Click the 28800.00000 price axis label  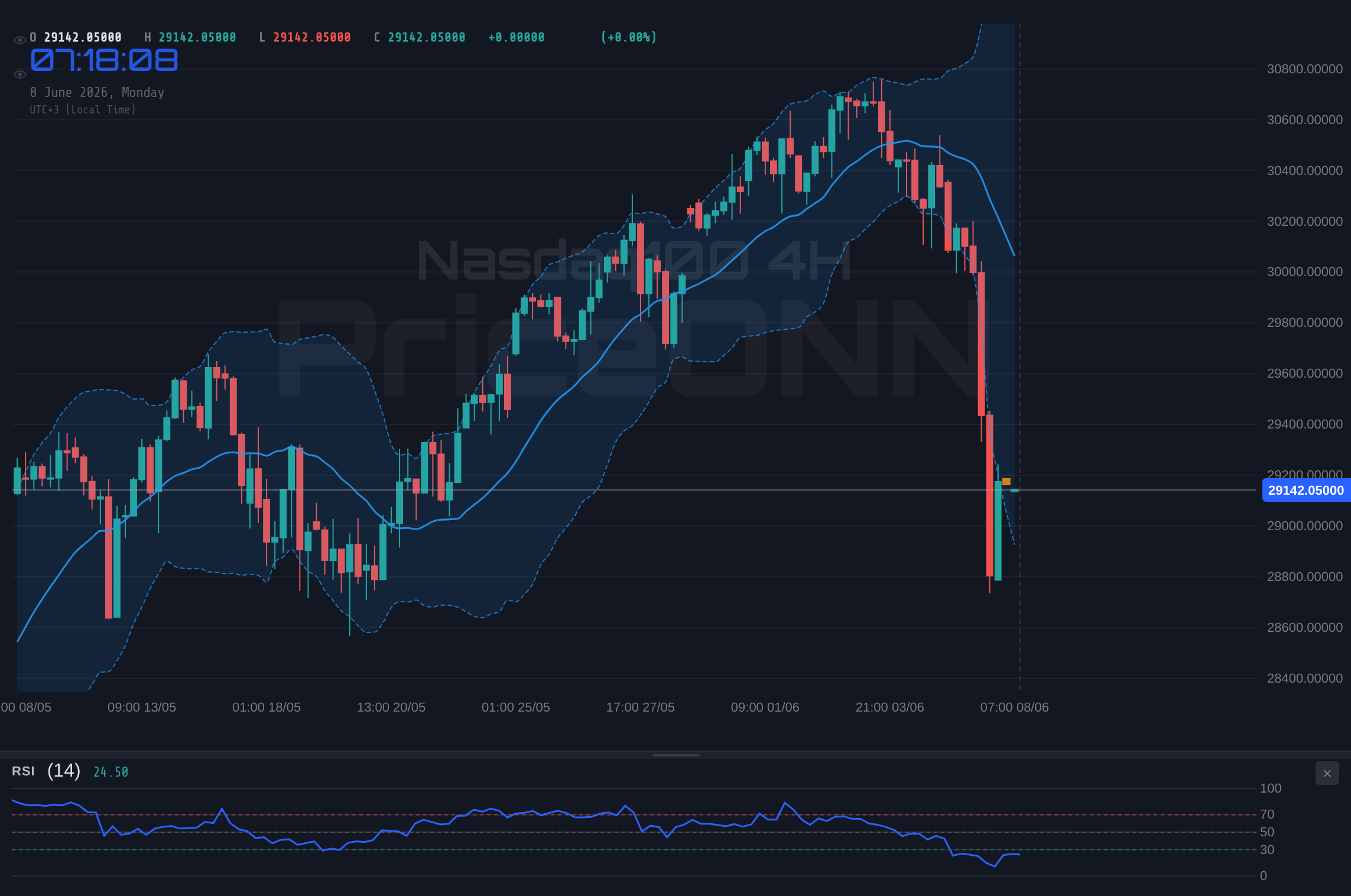1305,577
